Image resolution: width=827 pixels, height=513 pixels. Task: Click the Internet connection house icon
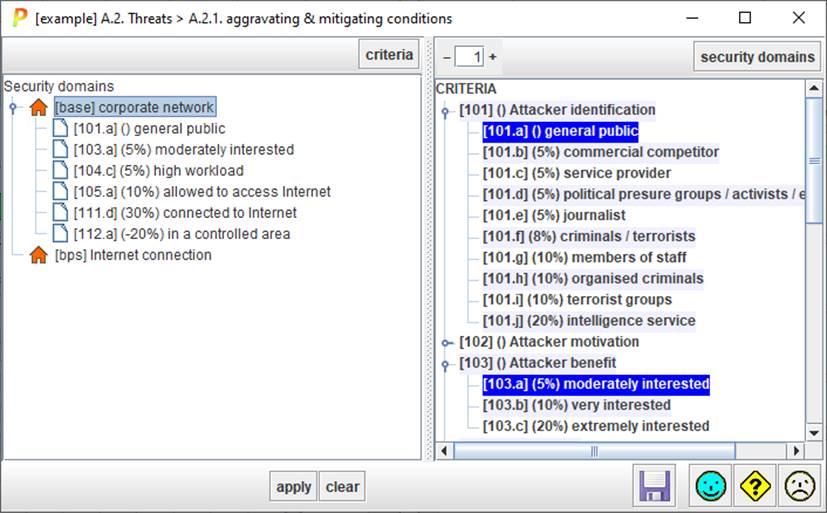click(x=39, y=255)
